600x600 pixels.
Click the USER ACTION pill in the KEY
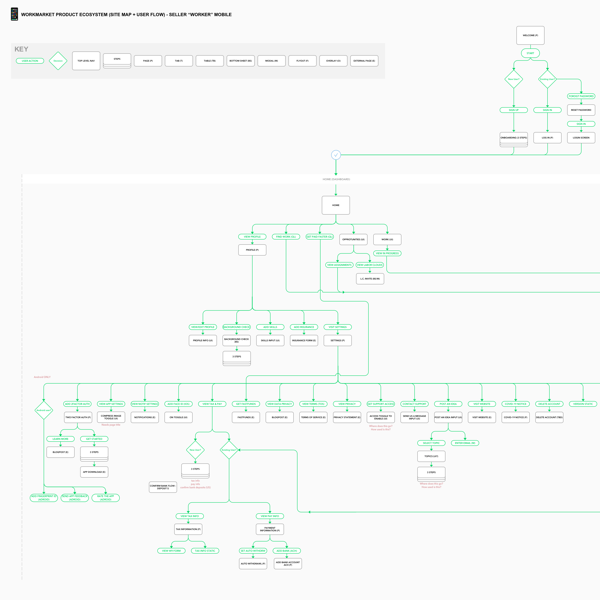[x=30, y=61]
